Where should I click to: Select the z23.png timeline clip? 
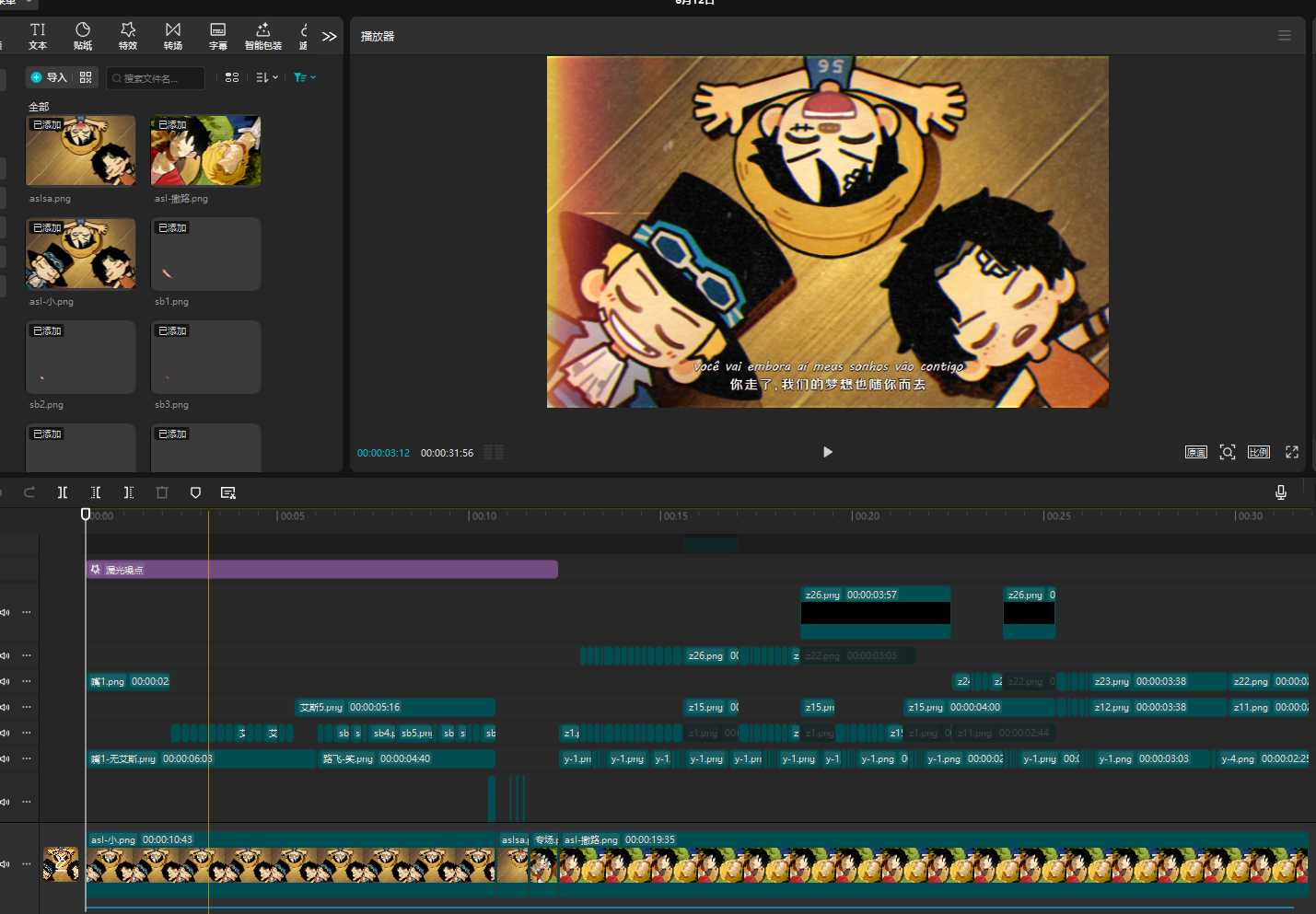point(1159,681)
